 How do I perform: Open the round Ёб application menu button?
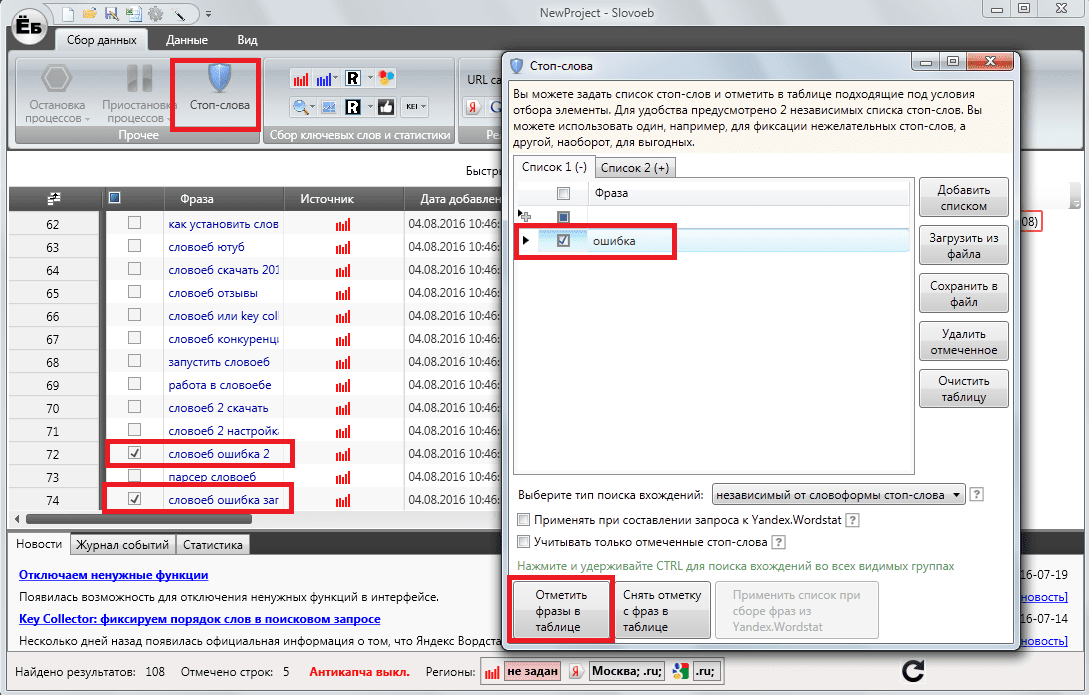[x=29, y=26]
